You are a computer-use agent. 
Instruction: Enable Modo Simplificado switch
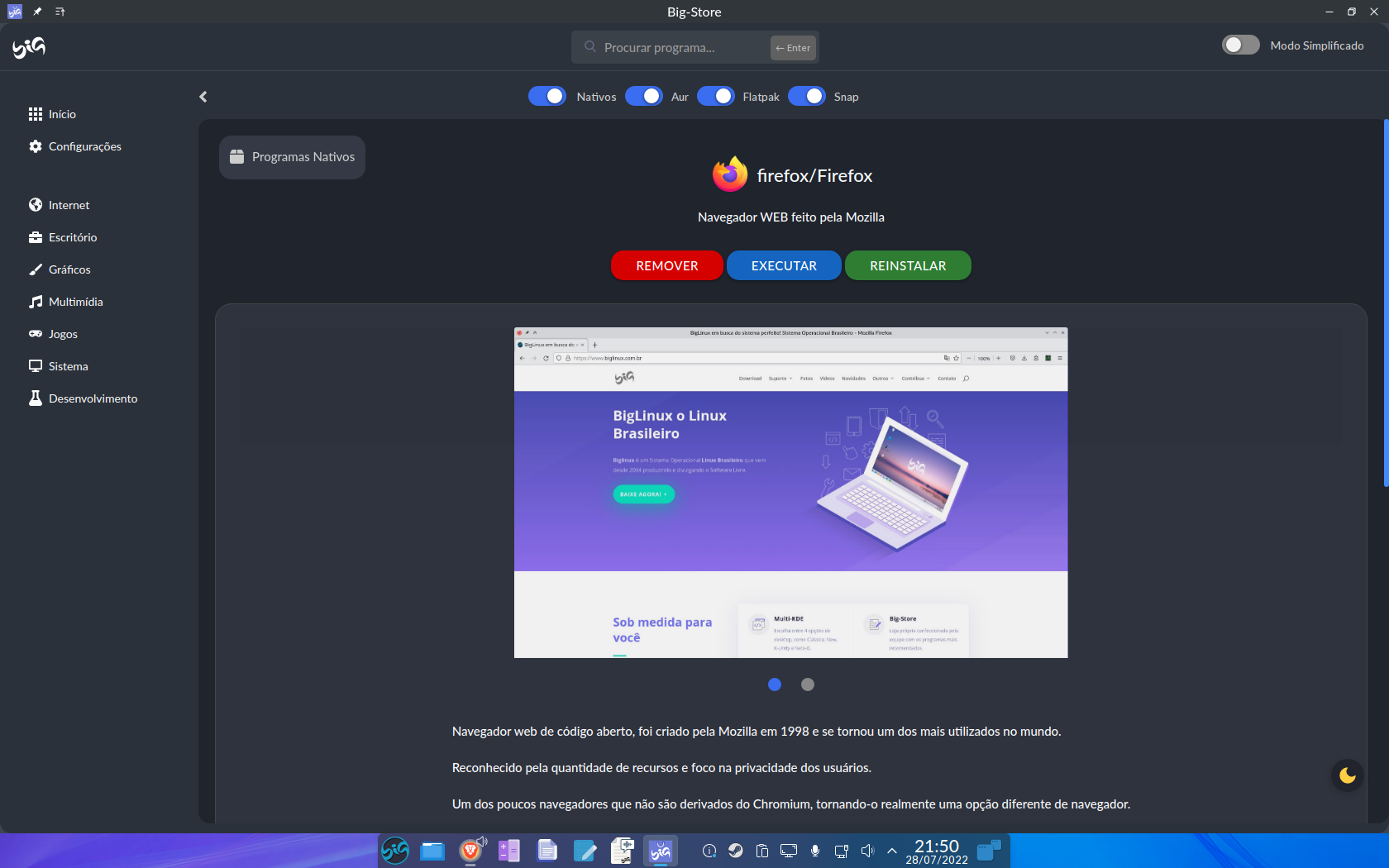pos(1241,45)
